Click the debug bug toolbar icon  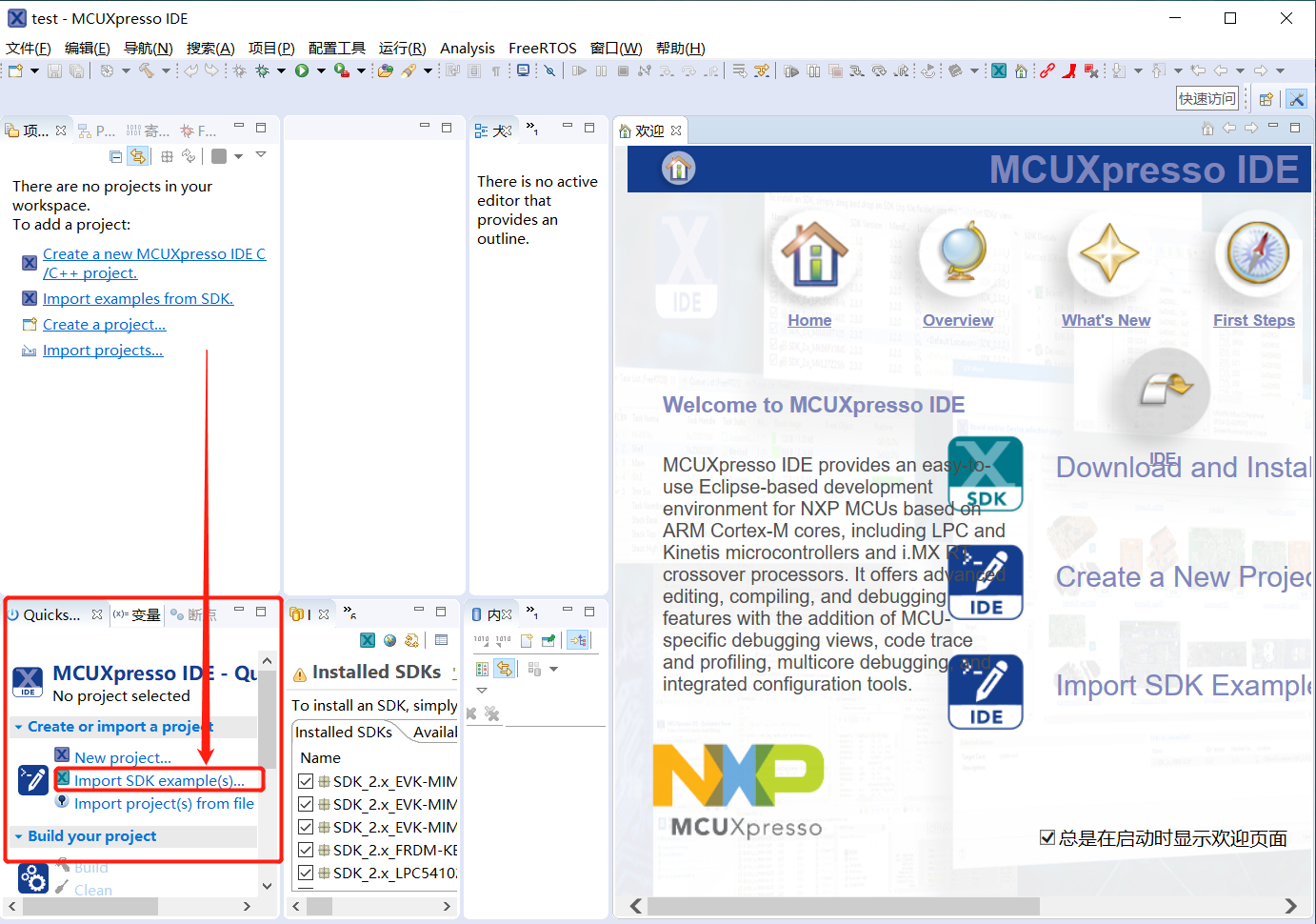(x=262, y=70)
